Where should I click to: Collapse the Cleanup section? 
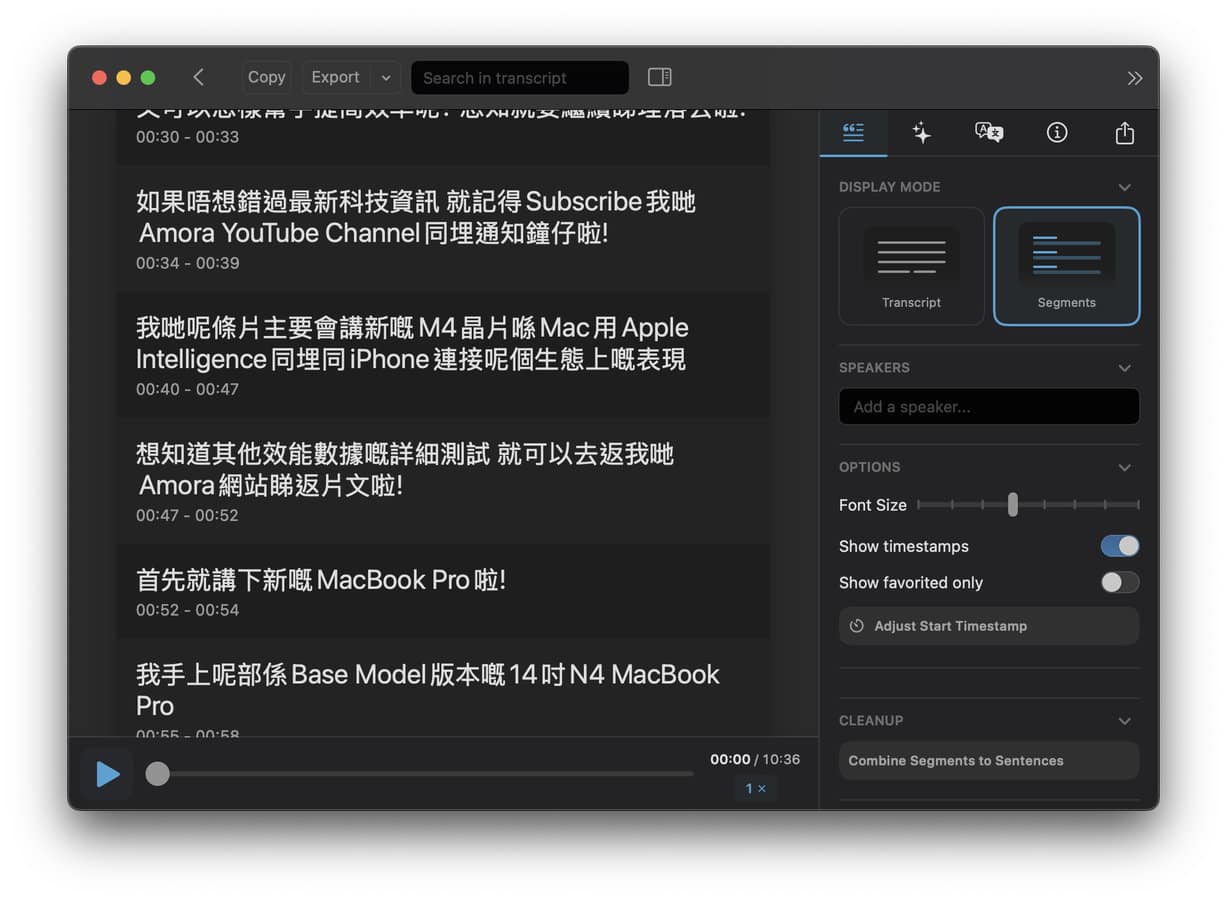(1124, 721)
